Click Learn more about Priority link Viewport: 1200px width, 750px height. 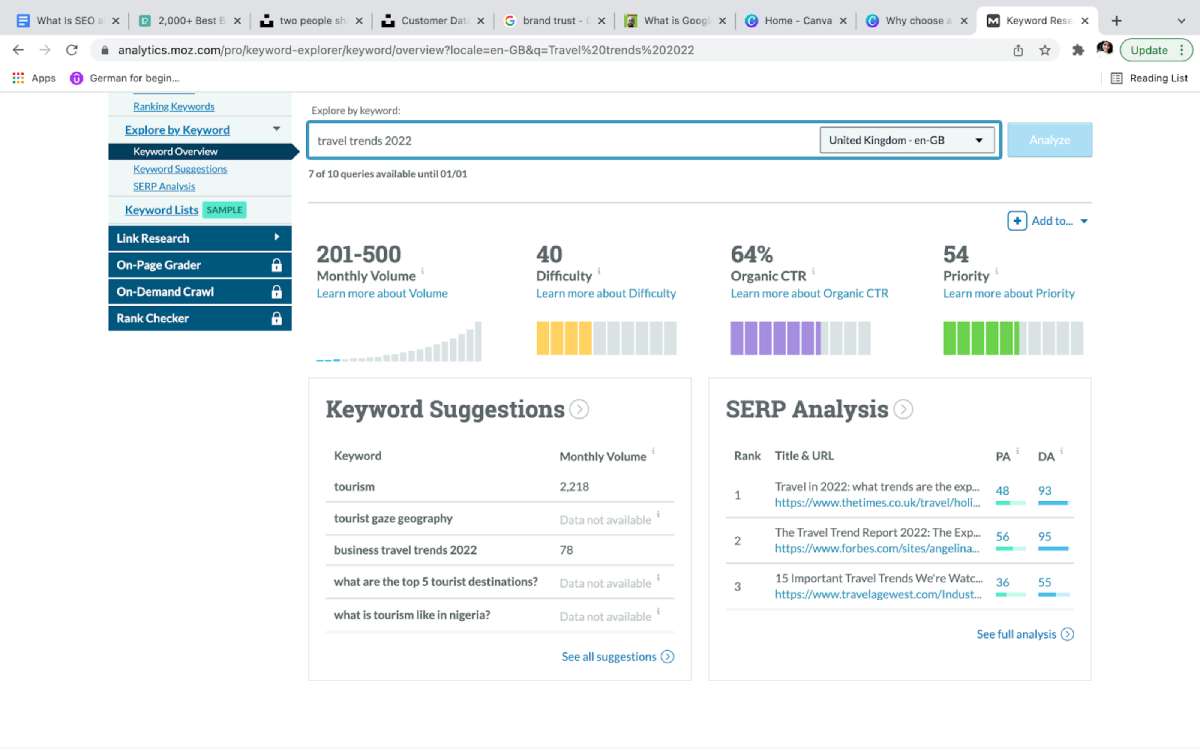tap(1009, 293)
